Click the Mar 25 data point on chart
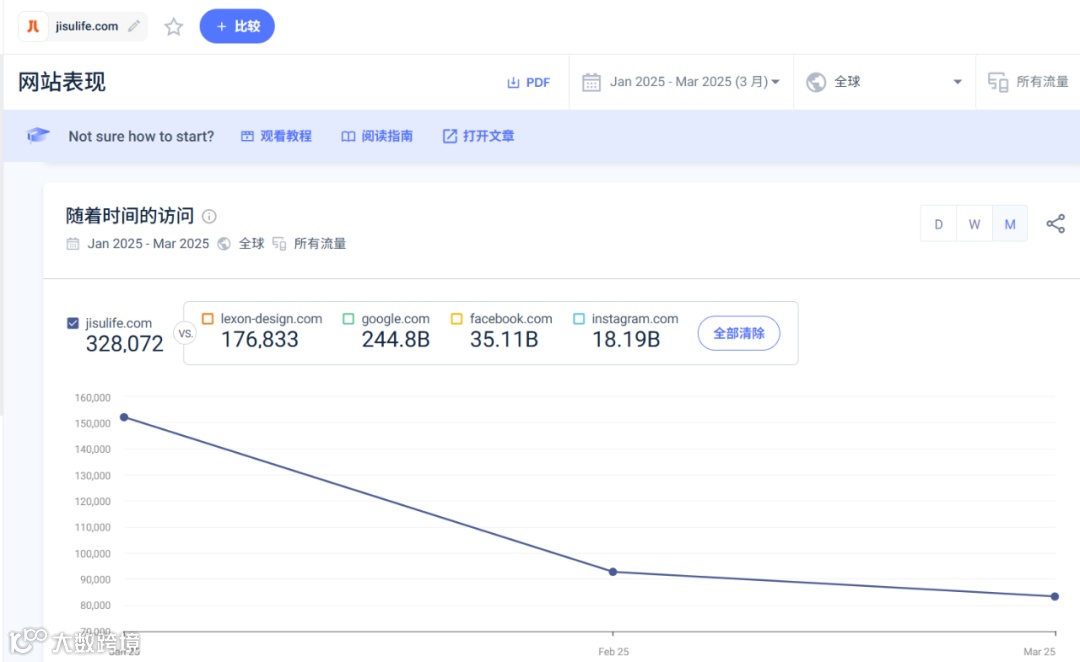The height and width of the screenshot is (662, 1080). (1055, 597)
